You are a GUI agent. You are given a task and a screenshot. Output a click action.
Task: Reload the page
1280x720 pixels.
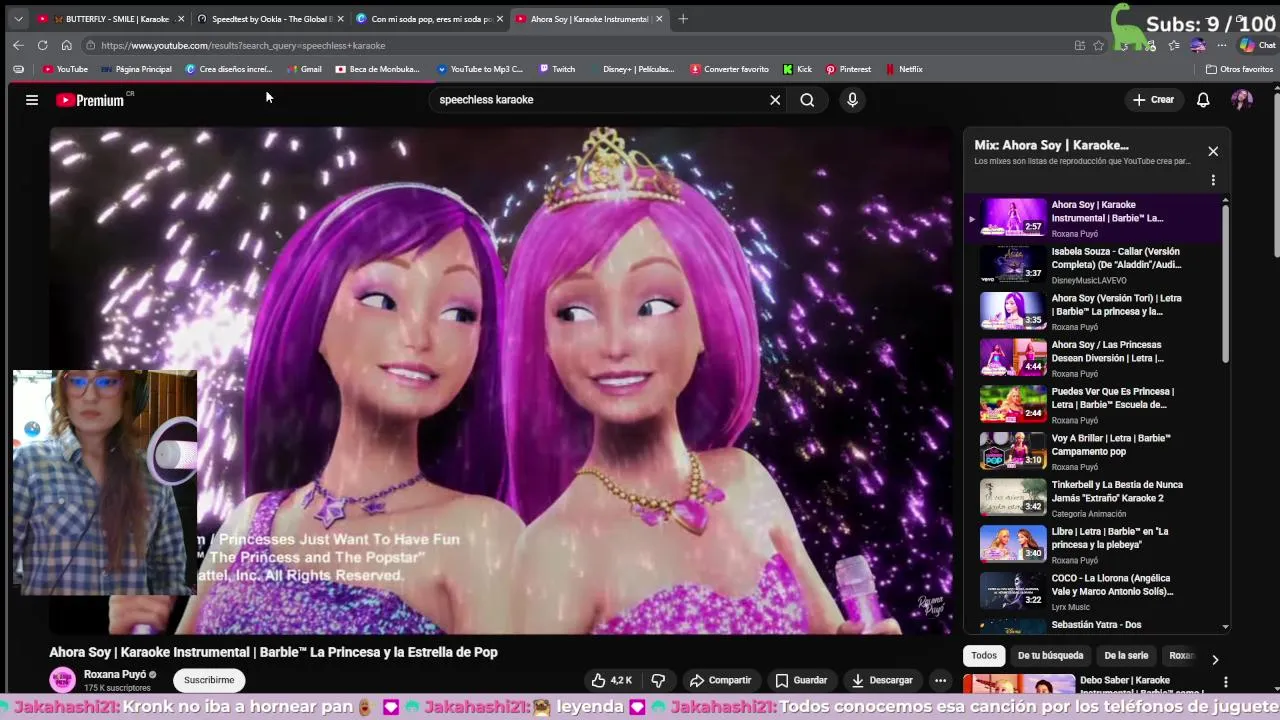point(42,45)
